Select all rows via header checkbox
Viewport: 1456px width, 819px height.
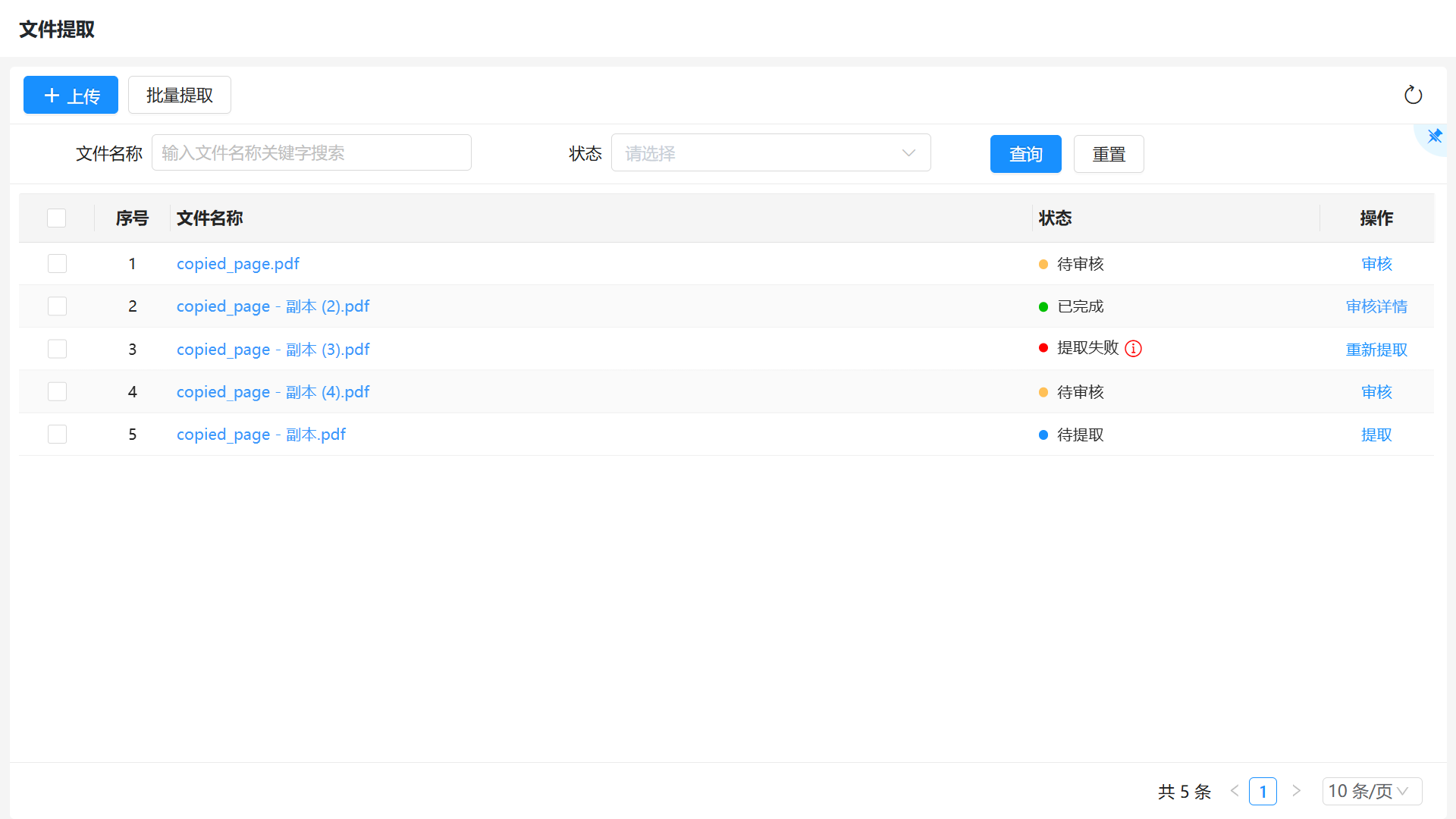coord(57,218)
